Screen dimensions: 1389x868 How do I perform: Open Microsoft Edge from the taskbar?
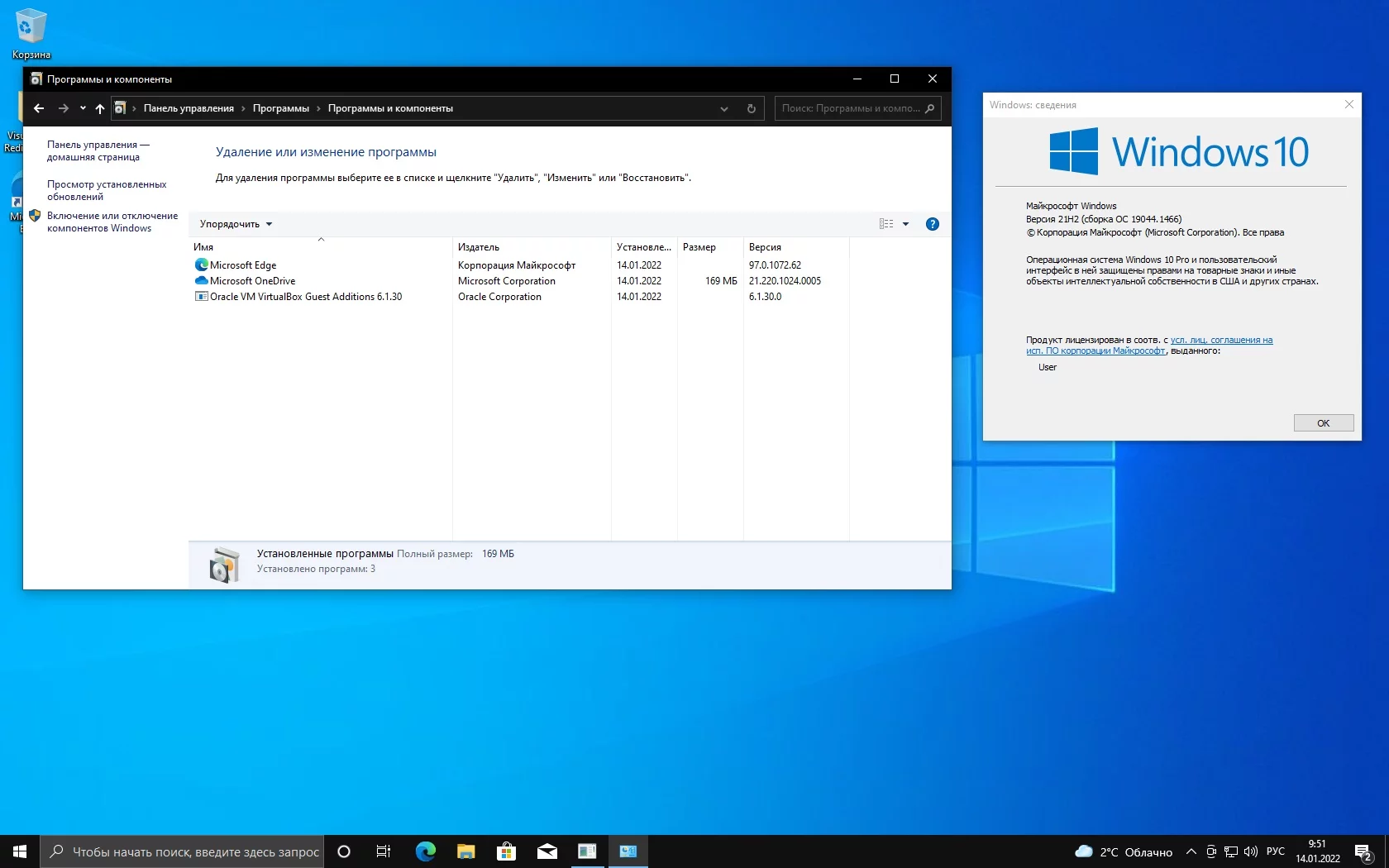pyautogui.click(x=425, y=851)
